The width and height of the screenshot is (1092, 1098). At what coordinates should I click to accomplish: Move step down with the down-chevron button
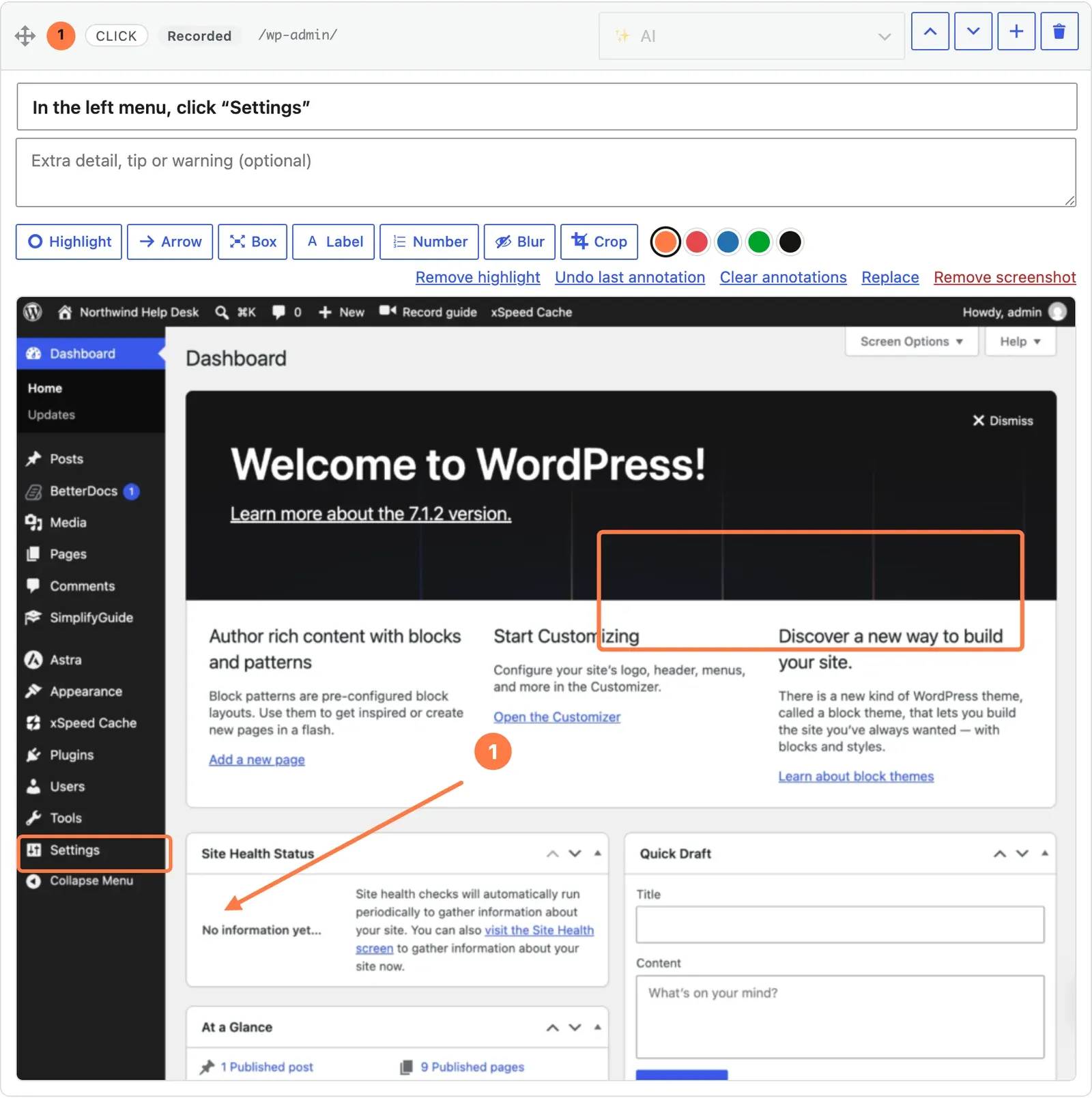click(973, 31)
